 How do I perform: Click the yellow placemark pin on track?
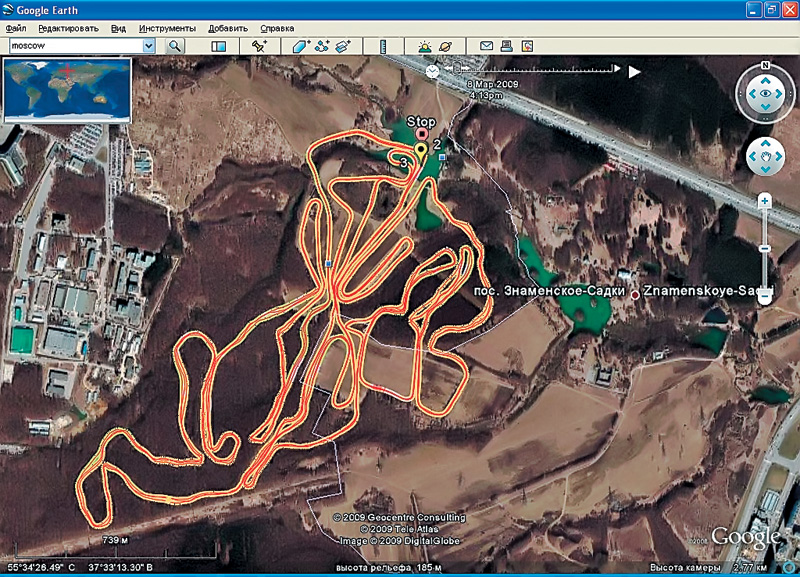tap(420, 152)
